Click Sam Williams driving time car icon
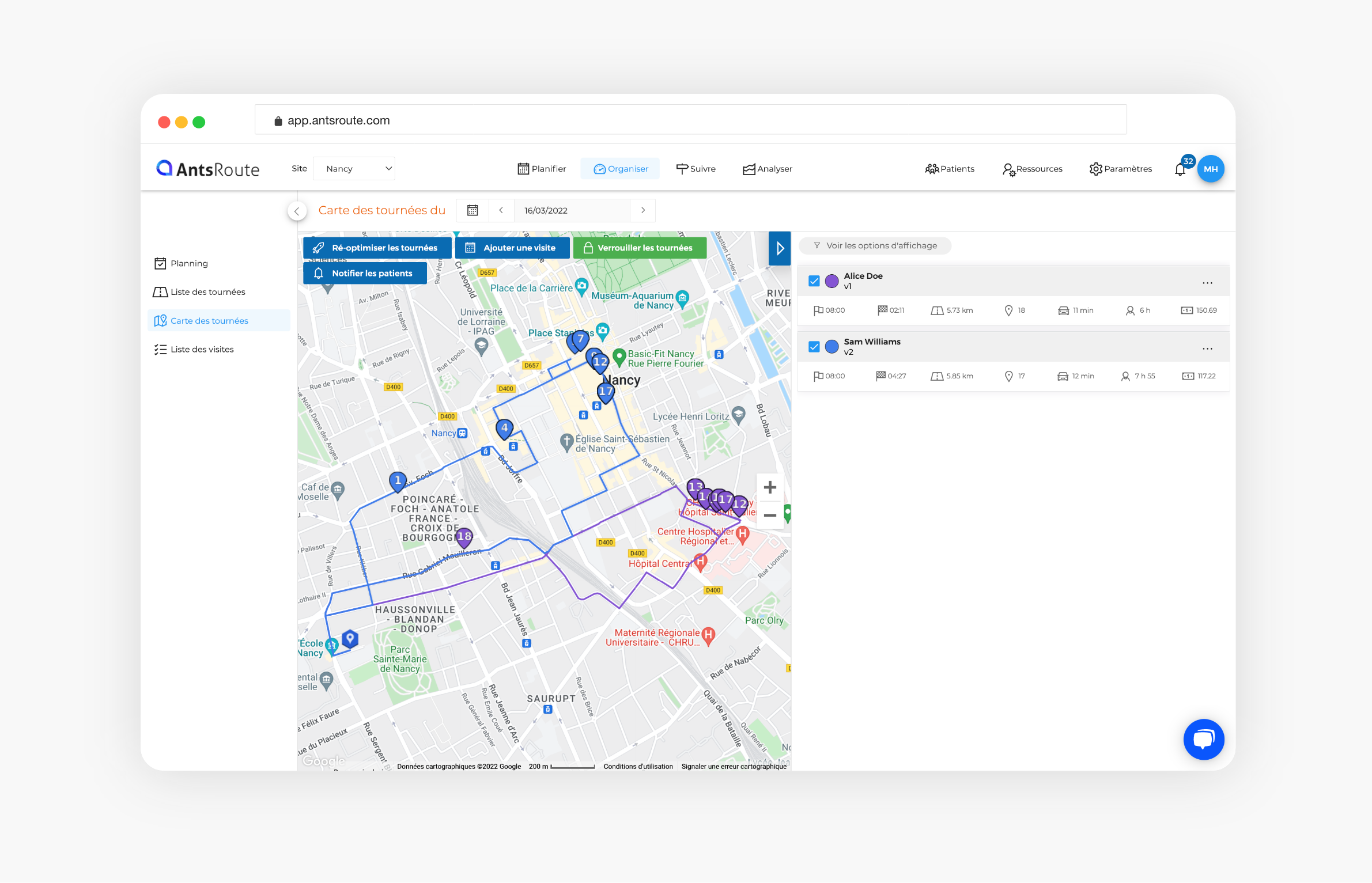1372x883 pixels. pos(1063,376)
